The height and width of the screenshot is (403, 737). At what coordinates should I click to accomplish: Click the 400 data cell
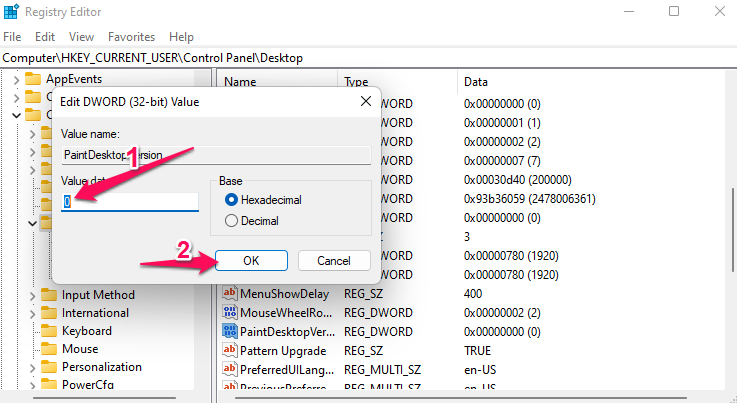pyautogui.click(x=473, y=294)
